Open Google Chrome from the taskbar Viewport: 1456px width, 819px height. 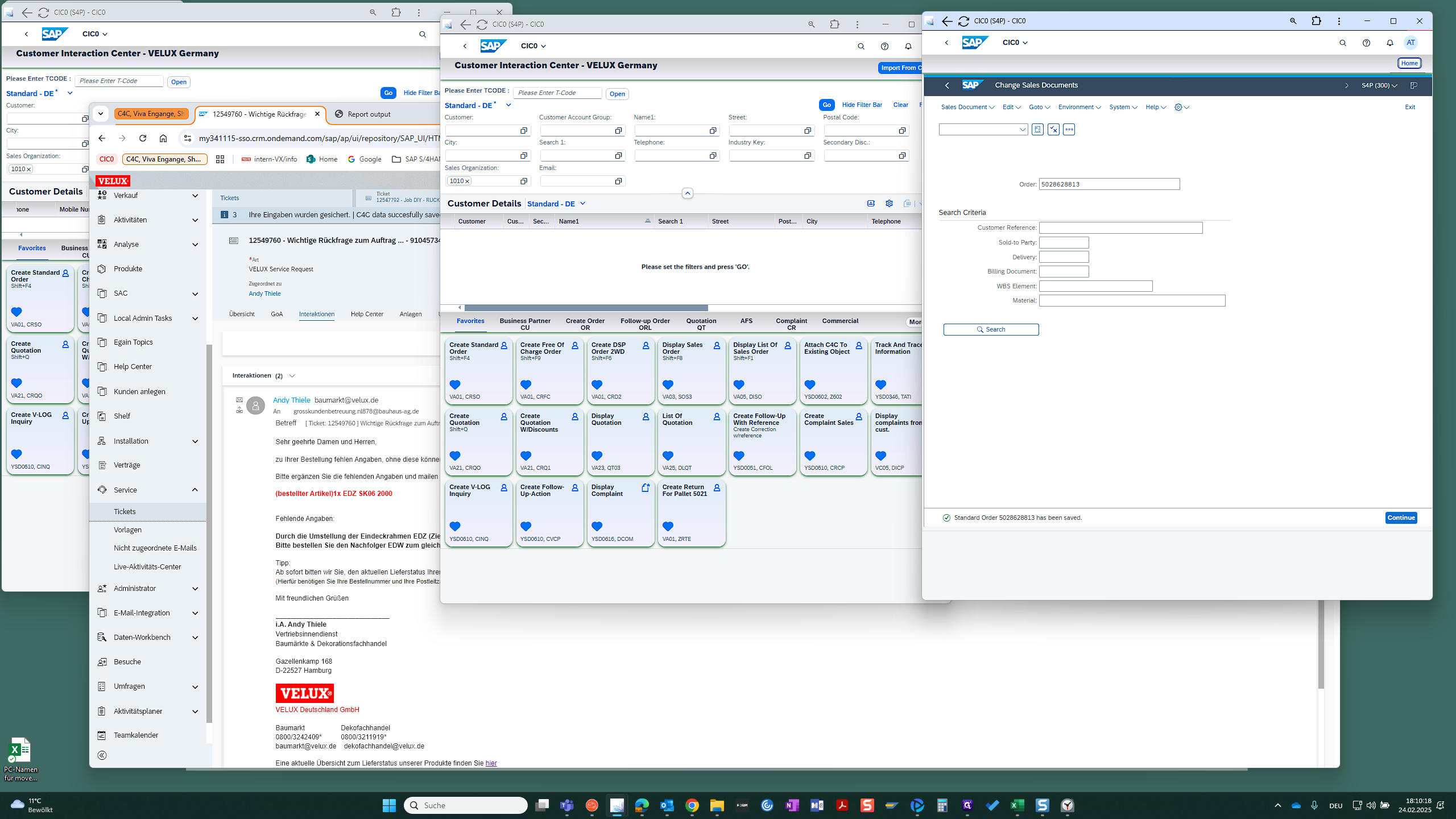[x=692, y=805]
